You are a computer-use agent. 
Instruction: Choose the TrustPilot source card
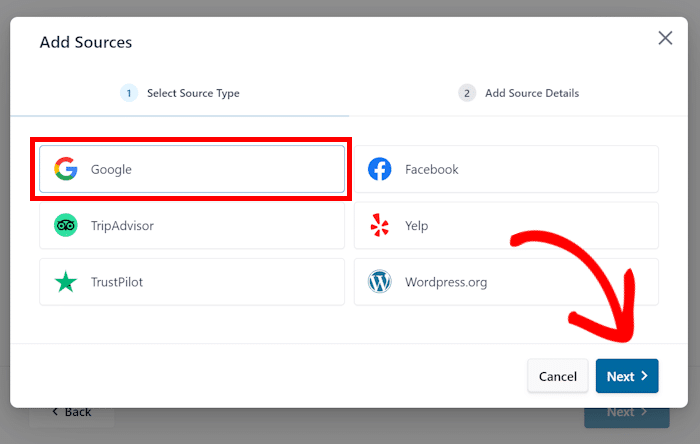point(192,282)
